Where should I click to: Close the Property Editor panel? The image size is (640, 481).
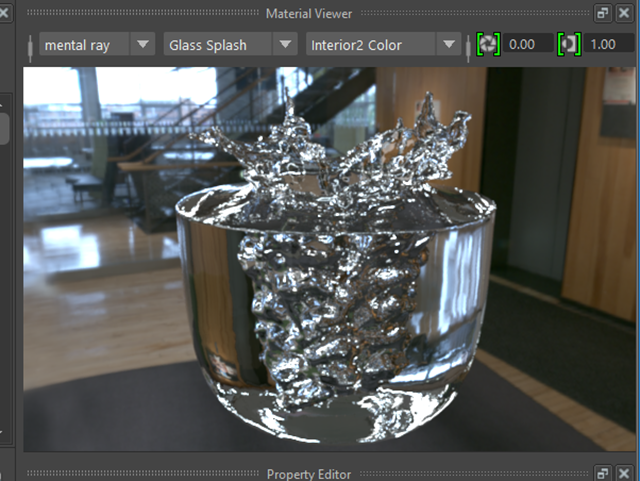click(x=624, y=474)
